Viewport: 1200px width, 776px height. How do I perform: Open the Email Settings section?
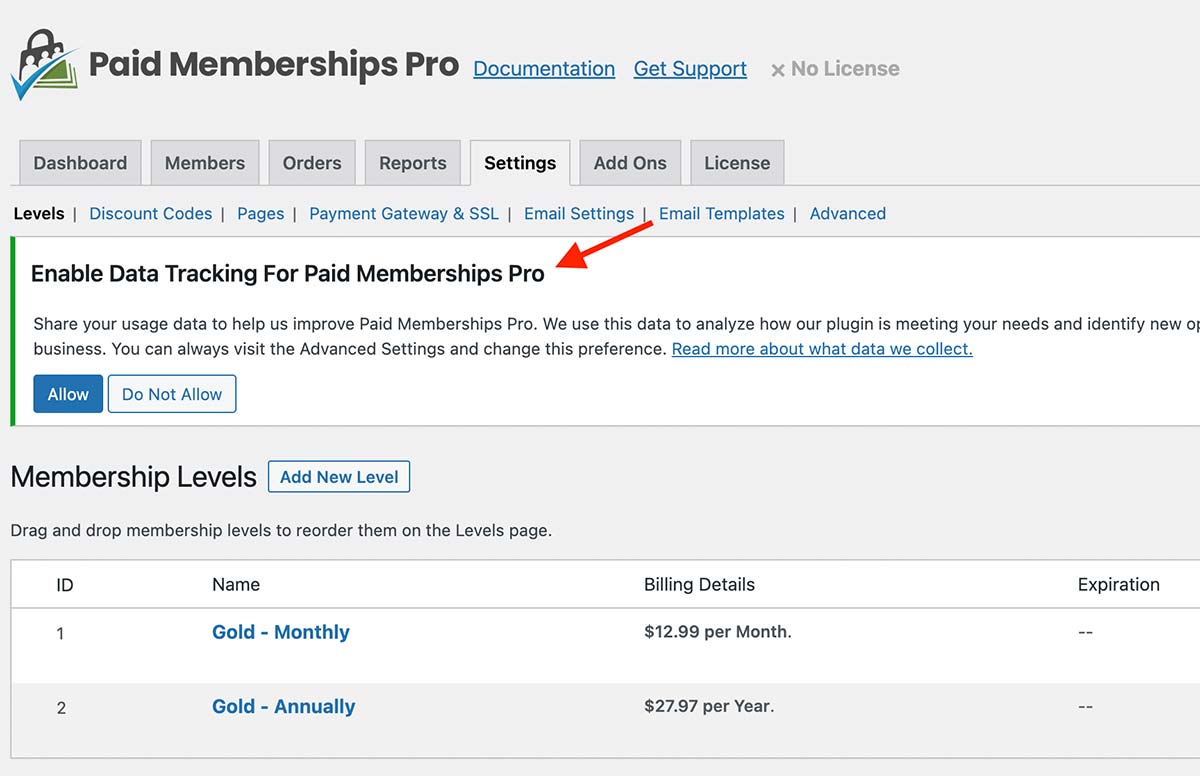point(578,213)
